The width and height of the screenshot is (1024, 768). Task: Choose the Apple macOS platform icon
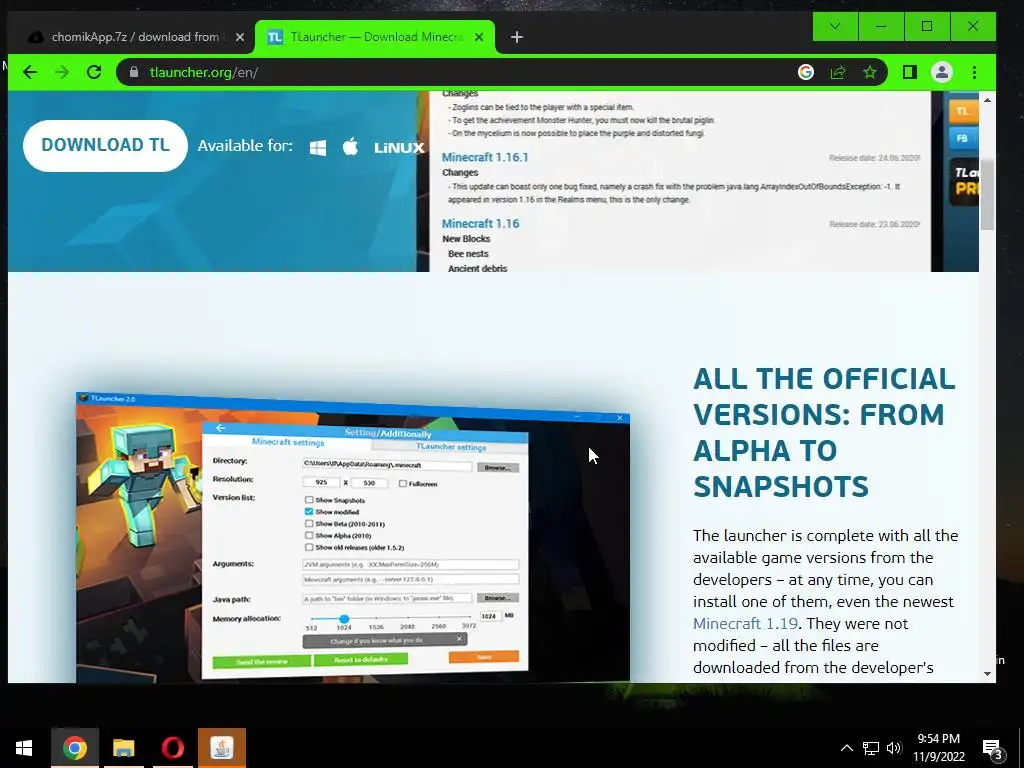[351, 146]
